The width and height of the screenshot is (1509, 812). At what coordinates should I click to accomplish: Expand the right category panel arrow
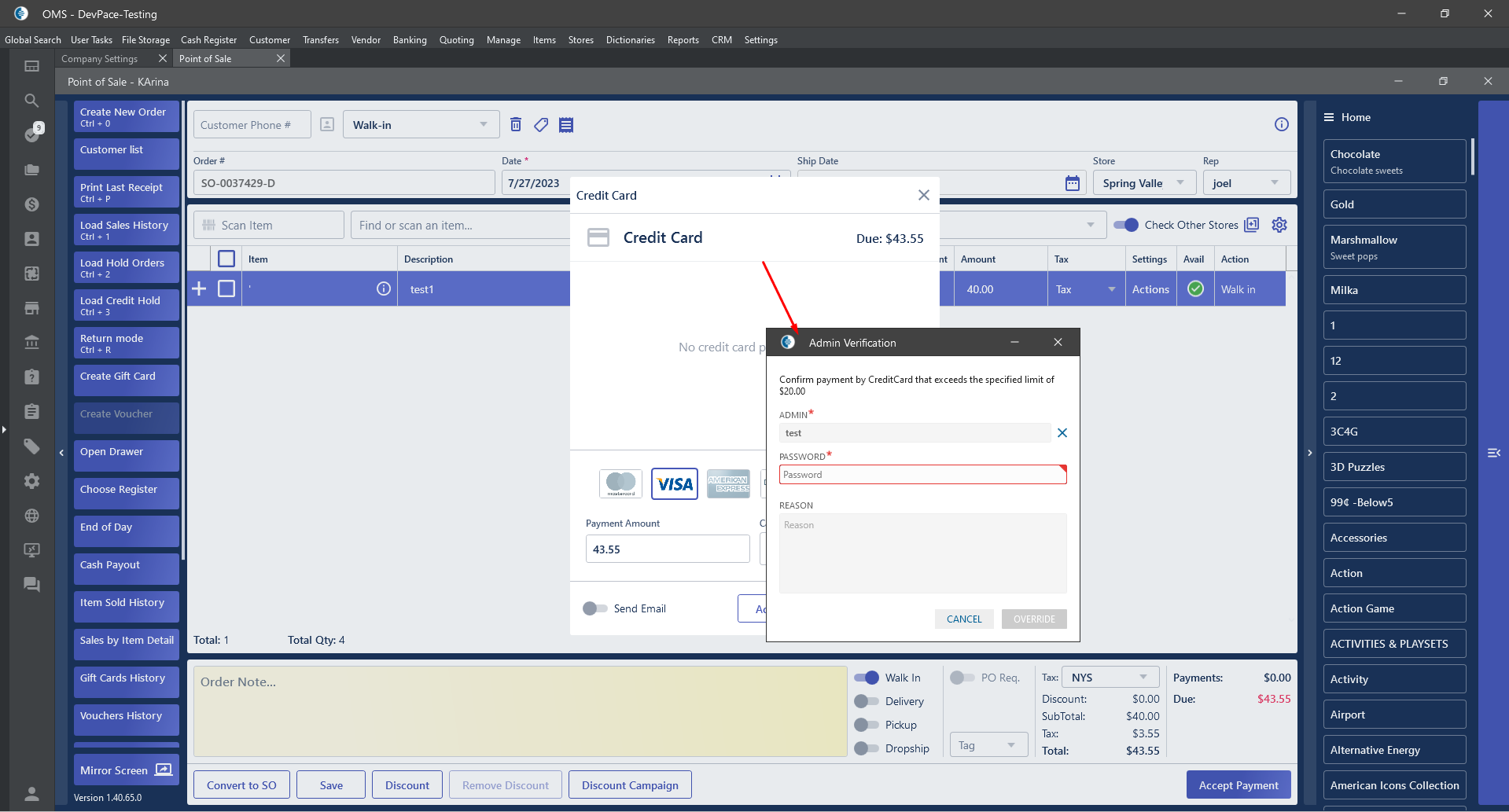pyautogui.click(x=1309, y=453)
